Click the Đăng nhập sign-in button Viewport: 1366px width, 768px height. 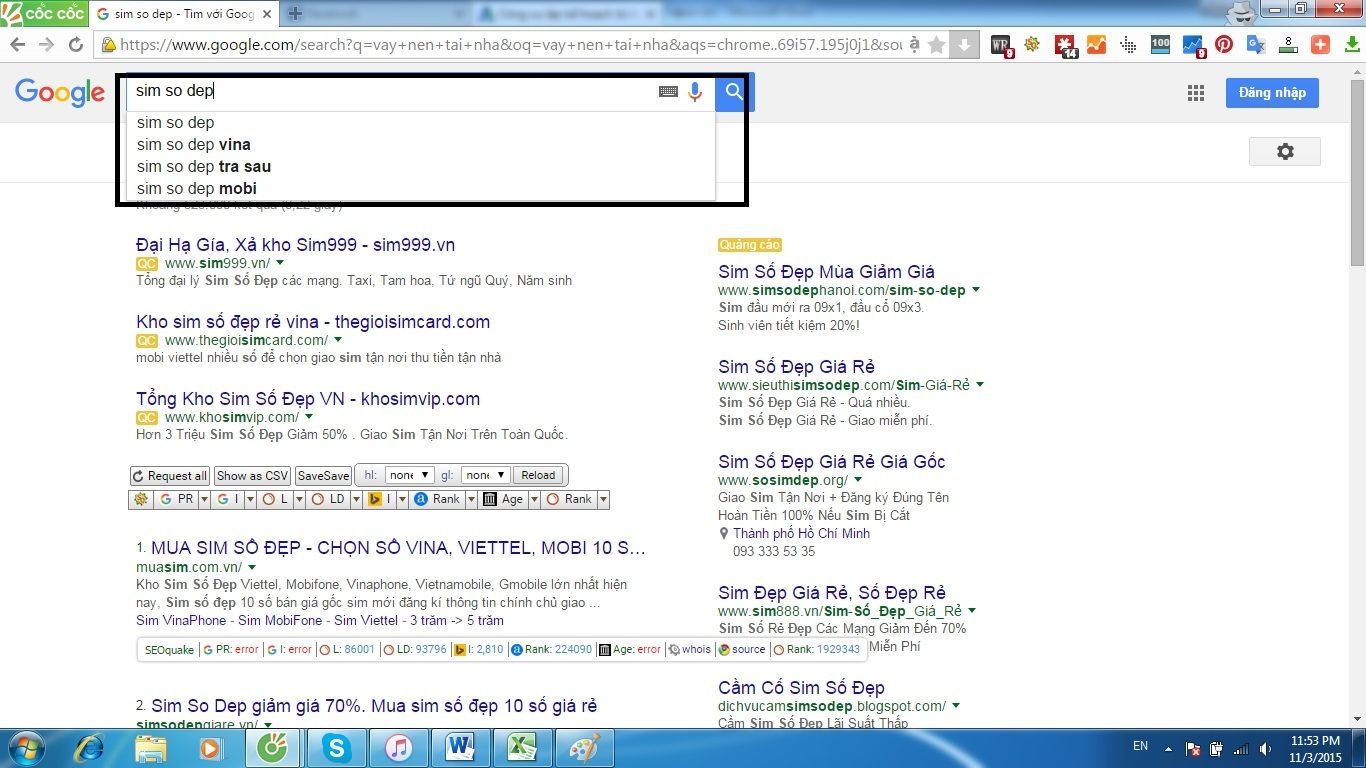click(x=1272, y=93)
